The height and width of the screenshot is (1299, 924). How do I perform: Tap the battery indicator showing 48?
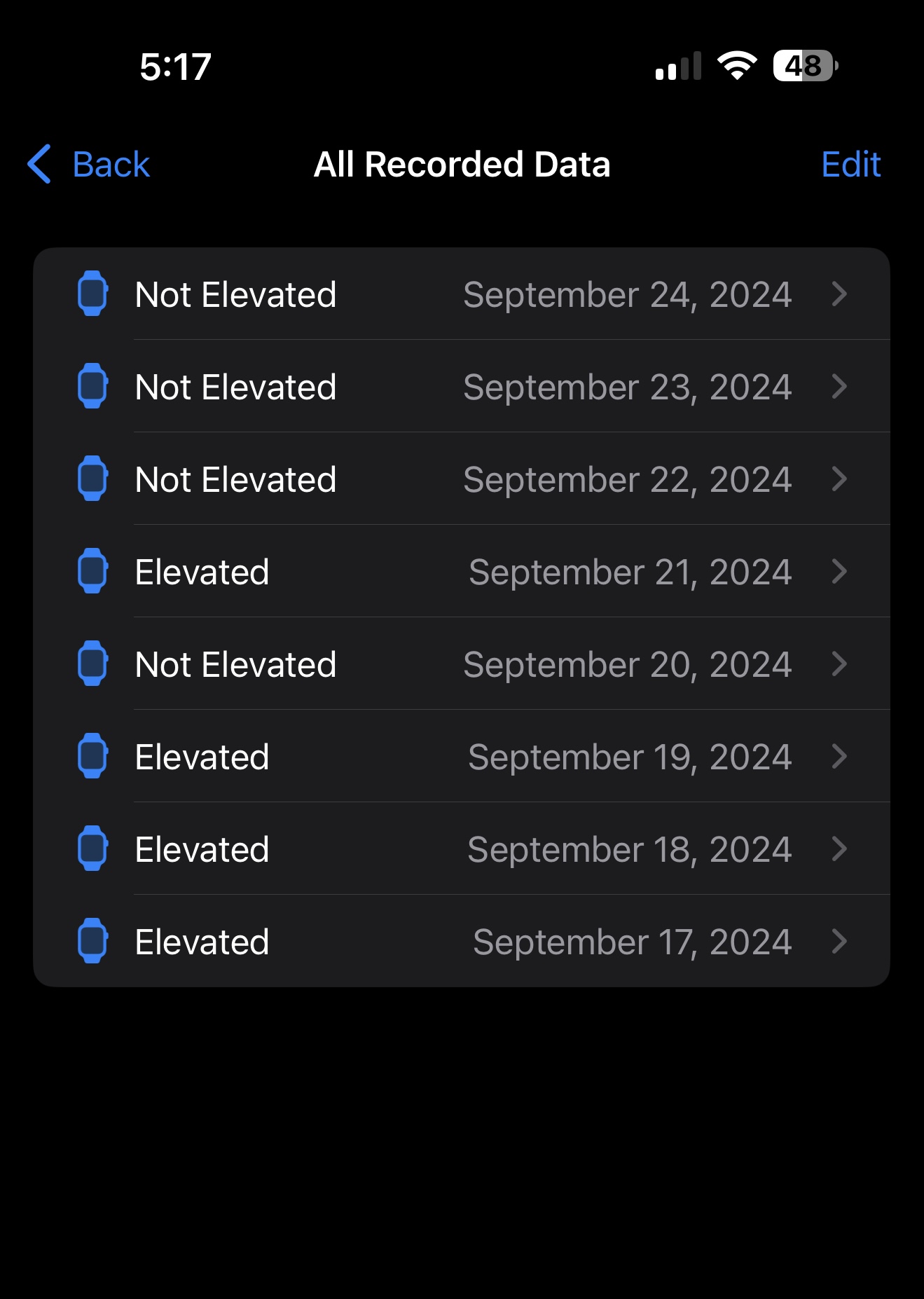click(805, 66)
